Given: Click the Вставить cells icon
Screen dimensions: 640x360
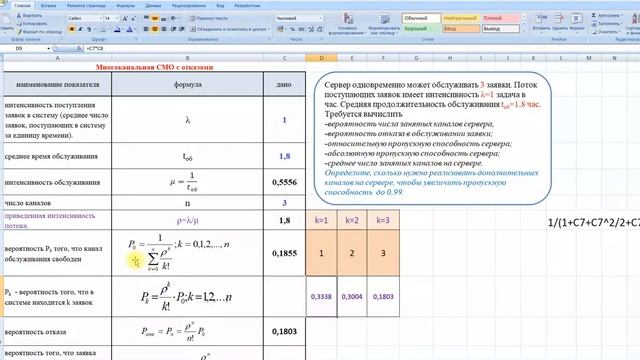Looking at the screenshot, I should click(541, 18).
